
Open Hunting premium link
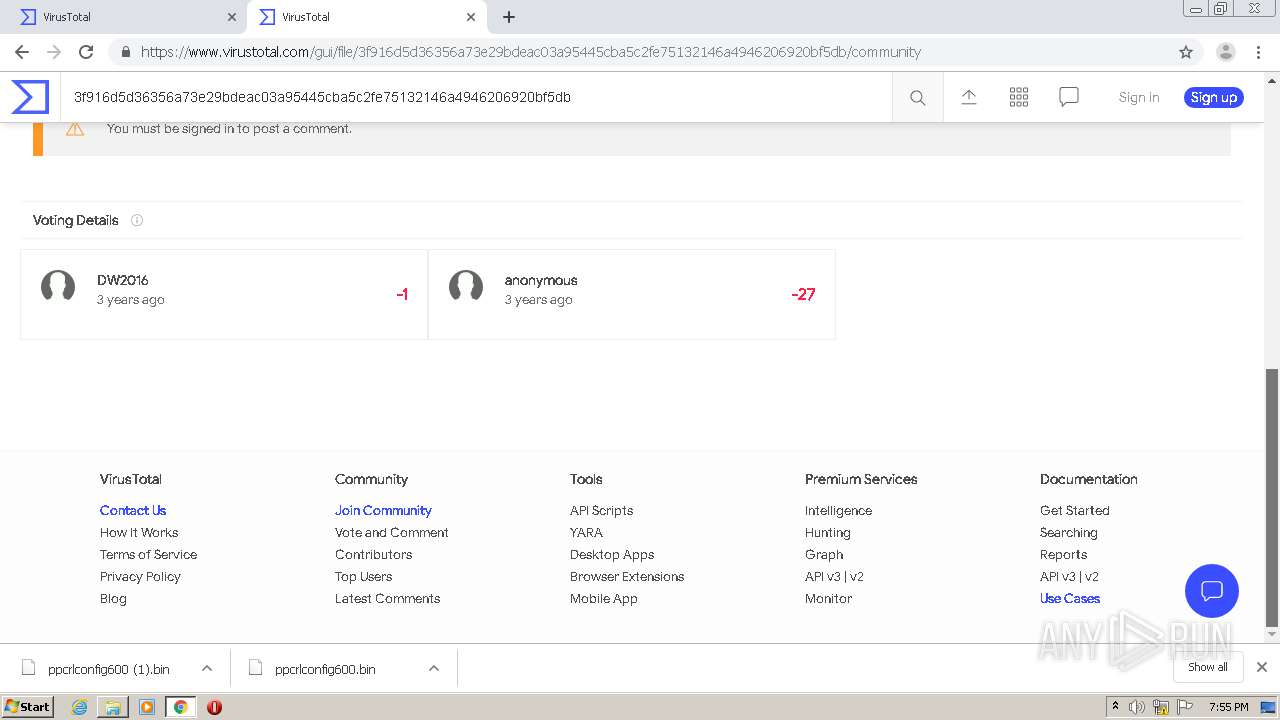tap(827, 532)
